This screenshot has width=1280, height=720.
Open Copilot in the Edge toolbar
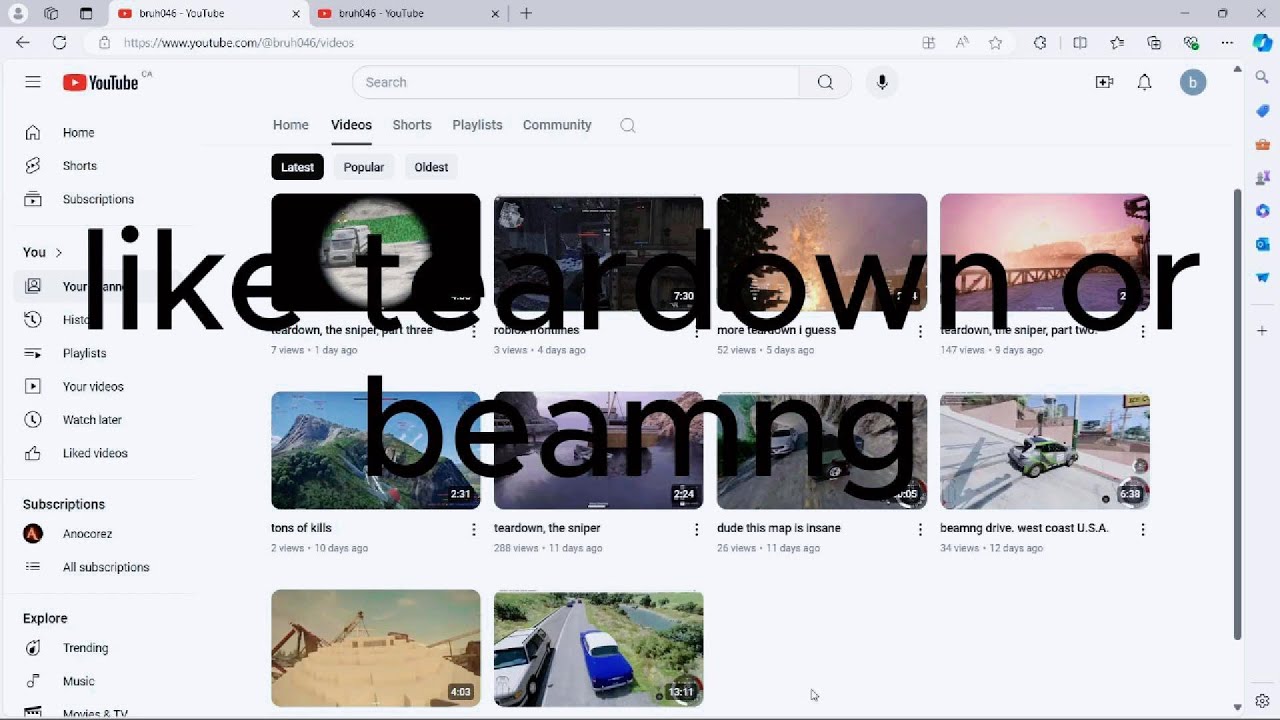pyautogui.click(x=1263, y=43)
